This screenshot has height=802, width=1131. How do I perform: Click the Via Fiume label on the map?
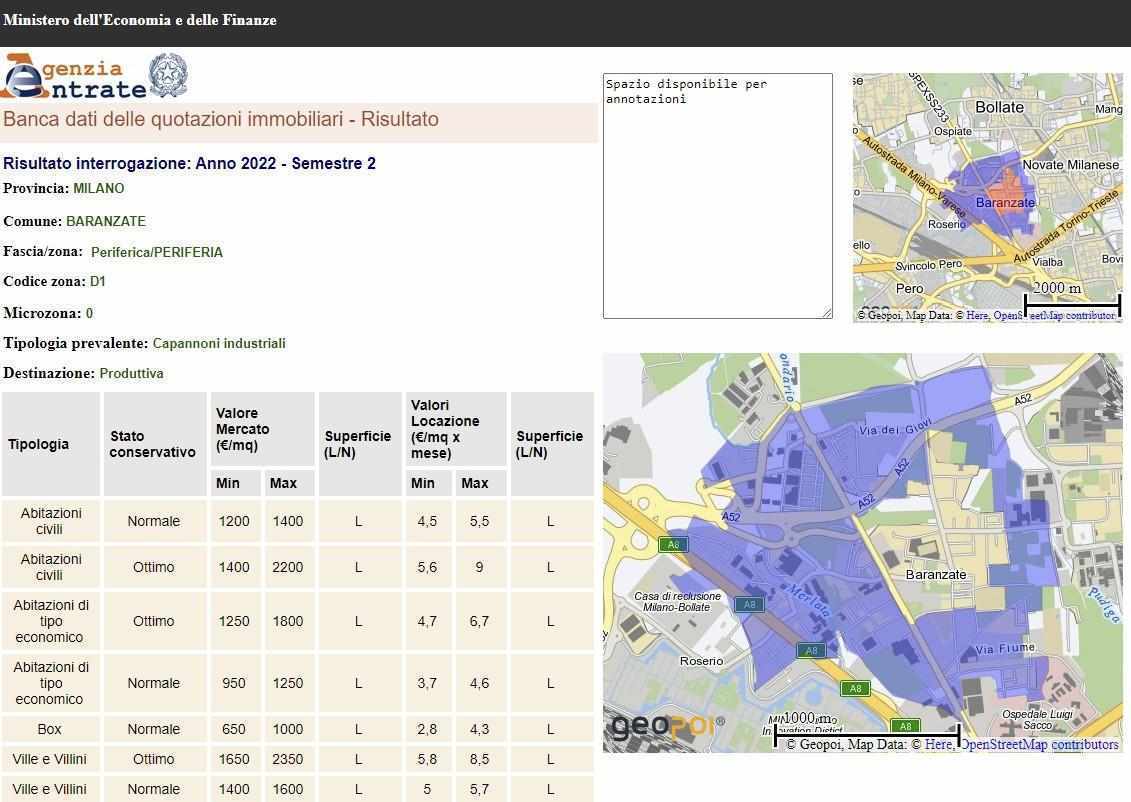pyautogui.click(x=1004, y=649)
